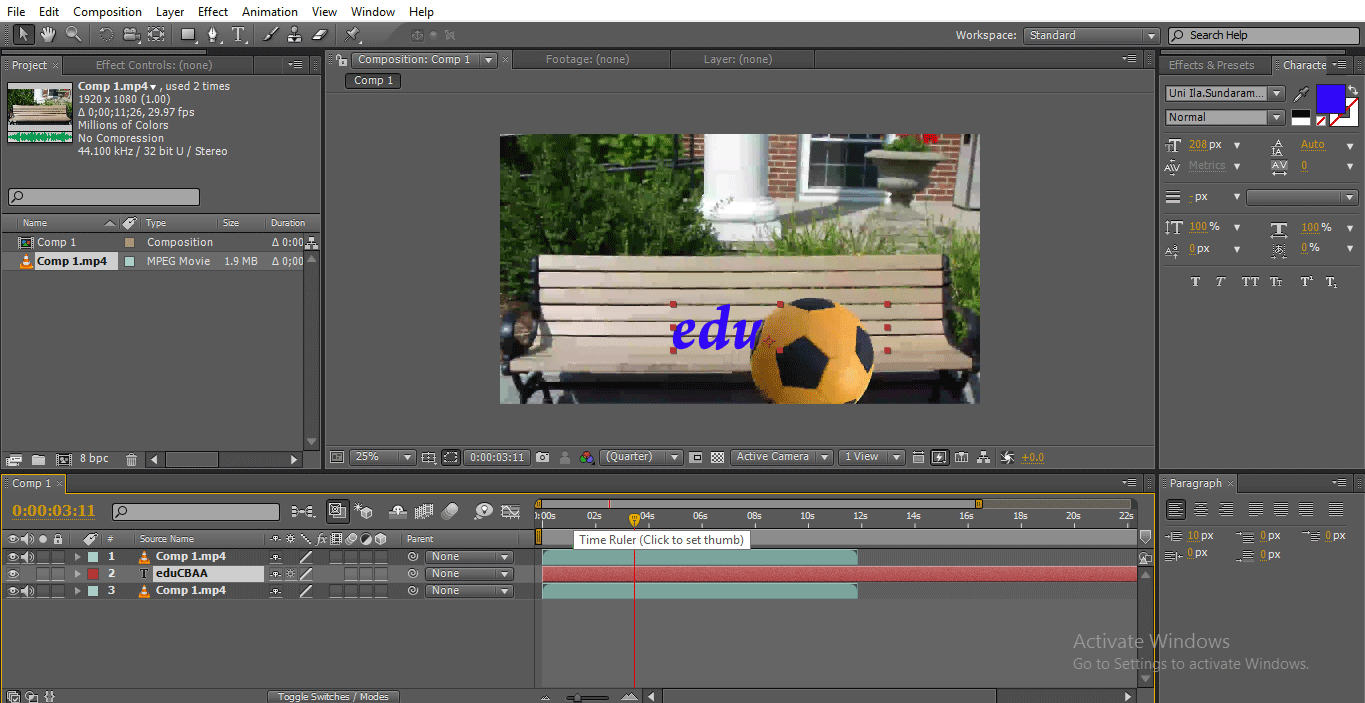Apply All Caps in Character panel
The width and height of the screenshot is (1365, 703).
1250,282
